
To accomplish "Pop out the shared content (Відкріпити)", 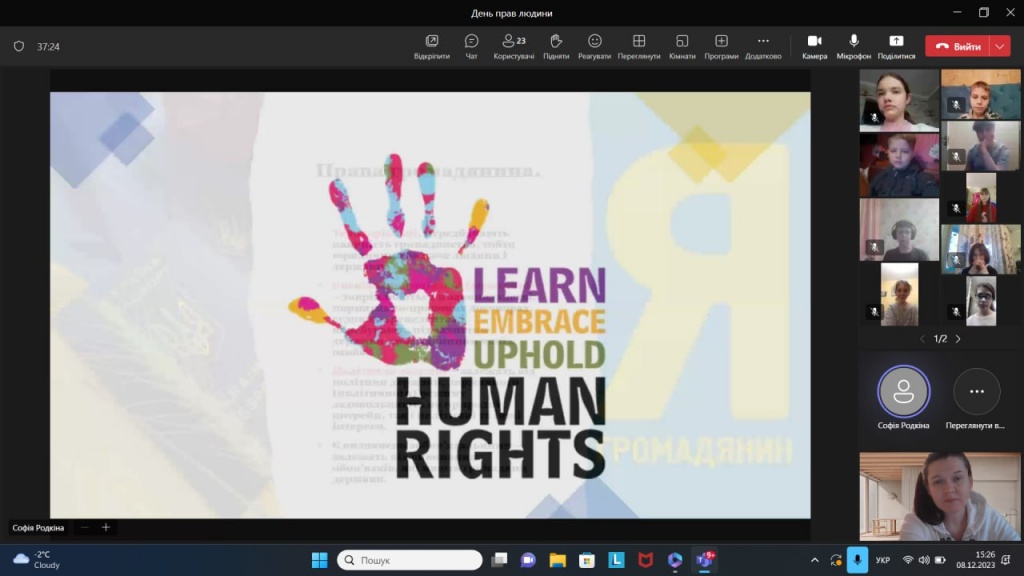I will point(431,46).
